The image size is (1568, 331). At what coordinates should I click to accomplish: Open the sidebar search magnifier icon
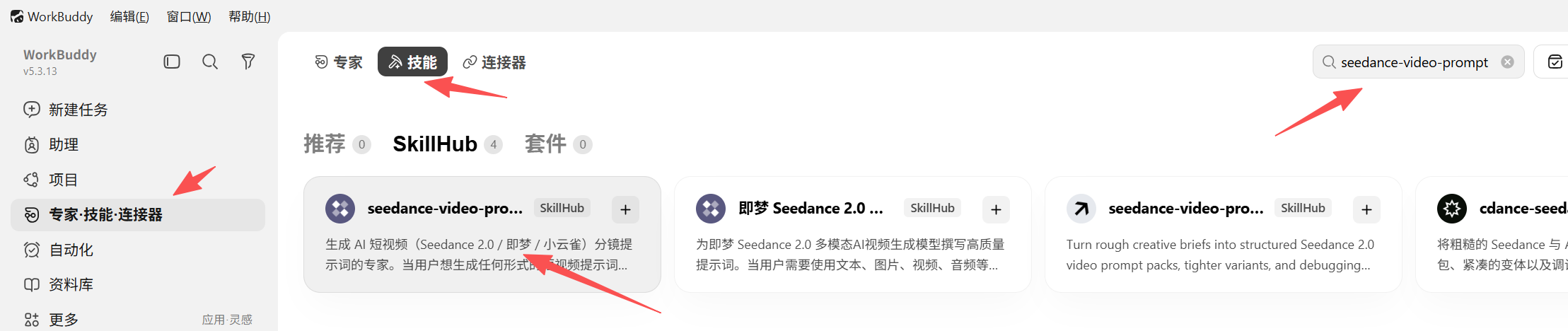[x=210, y=62]
